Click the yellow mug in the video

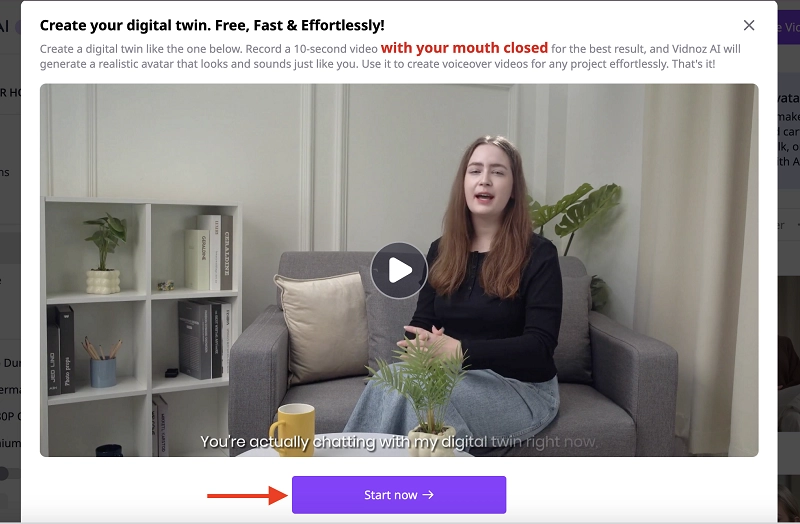[292, 428]
